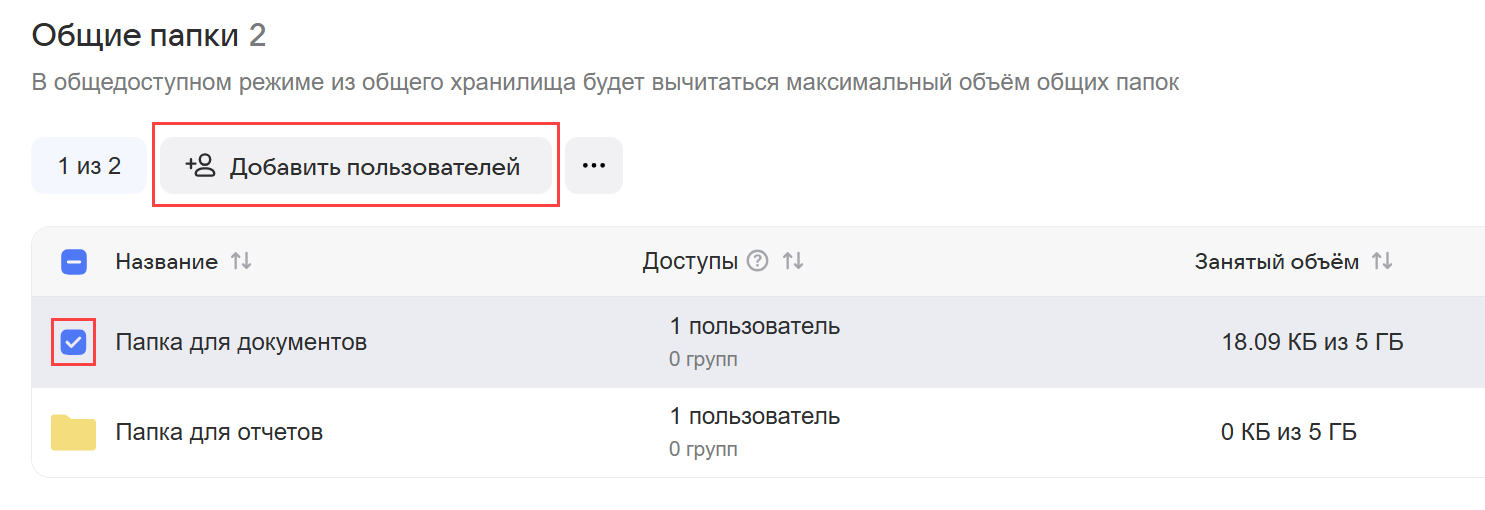Image resolution: width=1485 pixels, height=510 pixels.
Task: Click the yellow folder icon for Папка для отчетов
Action: tap(73, 433)
